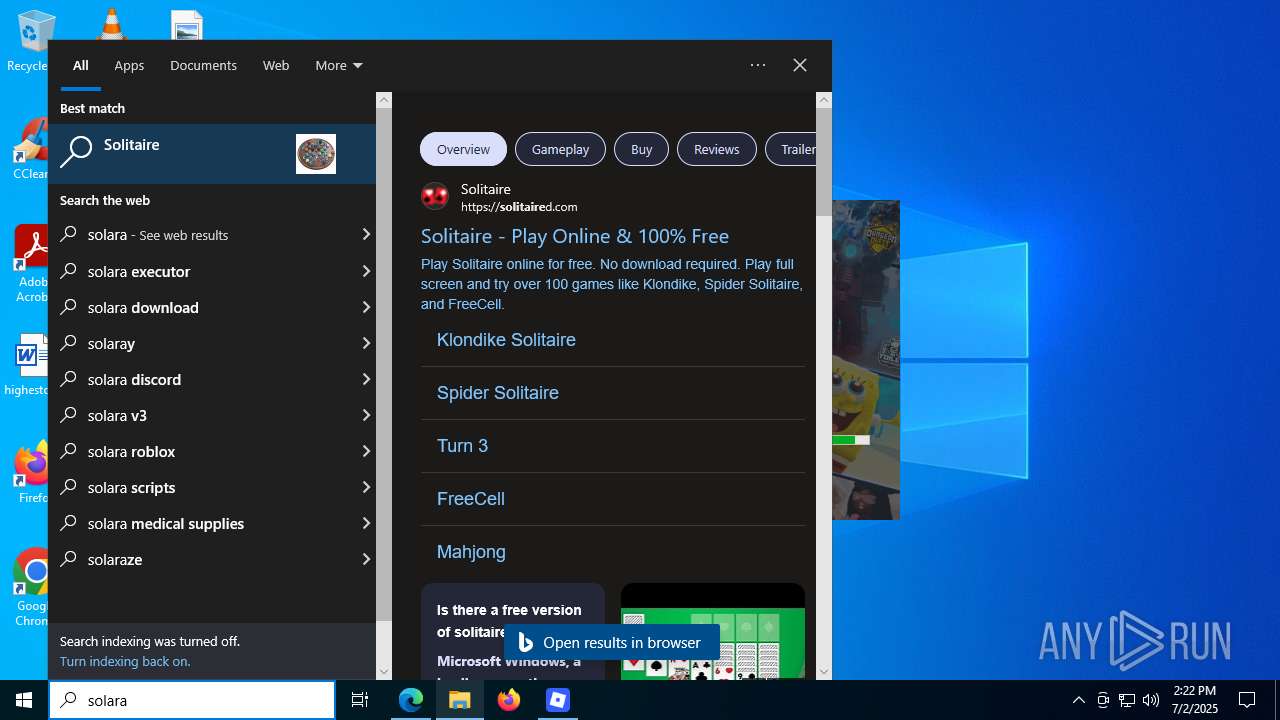Select the Trailer pill
This screenshot has height=720, width=1280.
click(791, 149)
